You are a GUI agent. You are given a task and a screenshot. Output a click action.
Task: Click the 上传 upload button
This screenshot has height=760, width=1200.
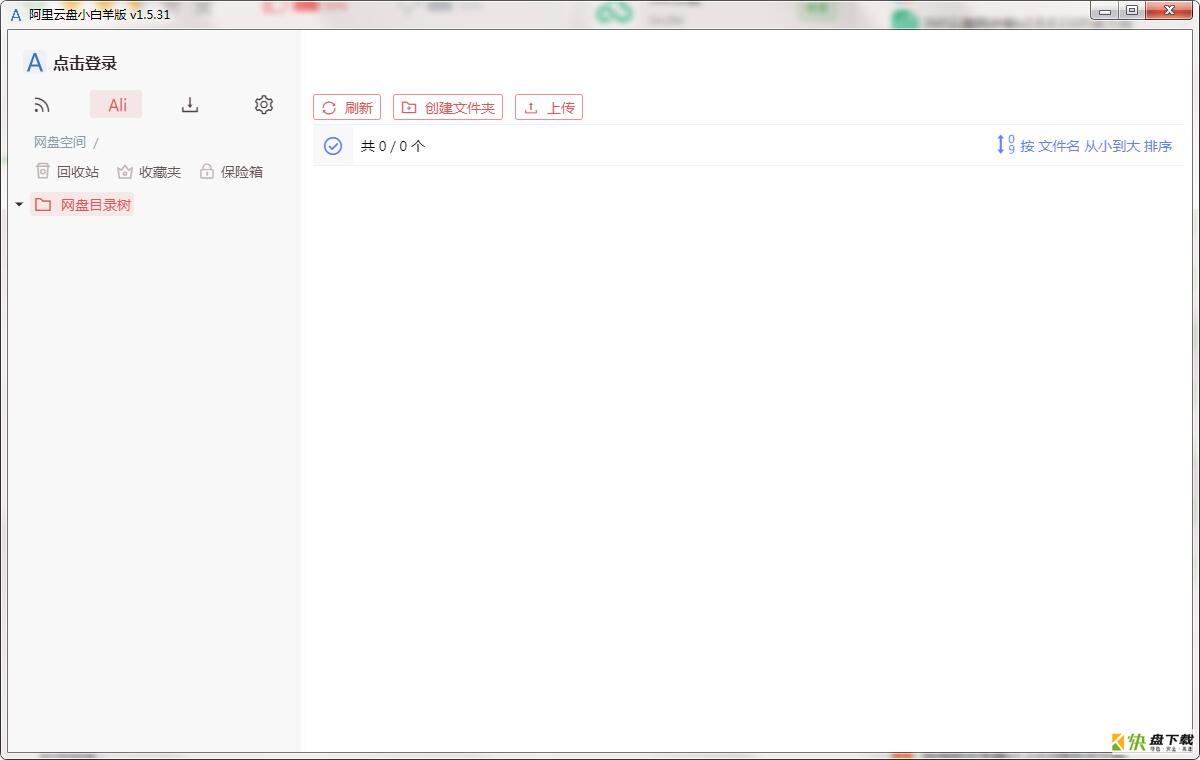point(549,108)
